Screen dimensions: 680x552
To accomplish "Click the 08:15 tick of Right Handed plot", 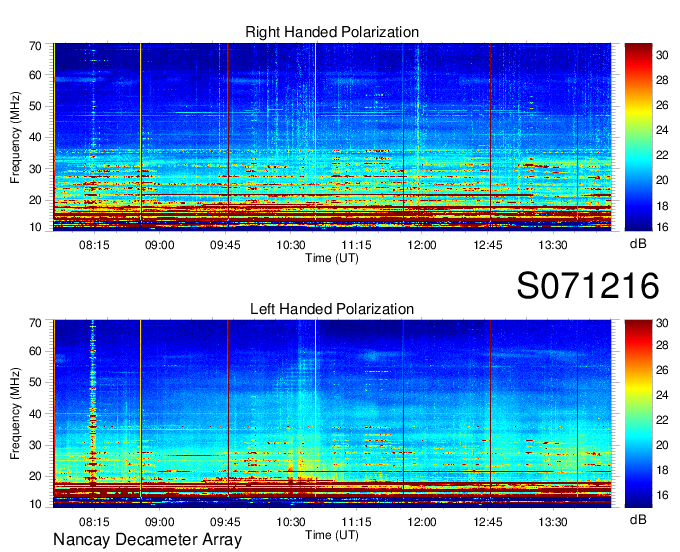I will [x=94, y=245].
